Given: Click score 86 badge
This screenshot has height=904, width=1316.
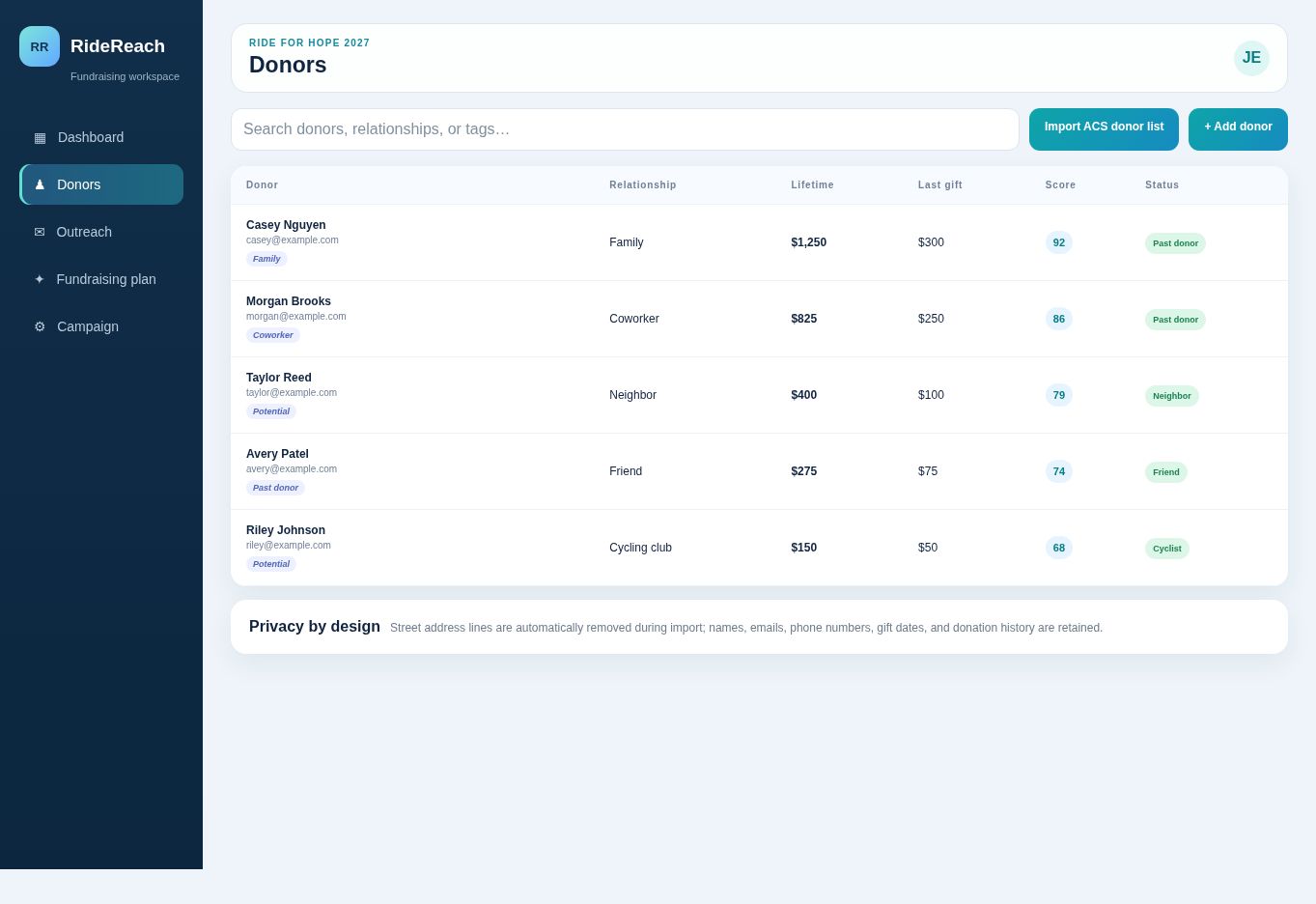Looking at the screenshot, I should click(x=1059, y=319).
